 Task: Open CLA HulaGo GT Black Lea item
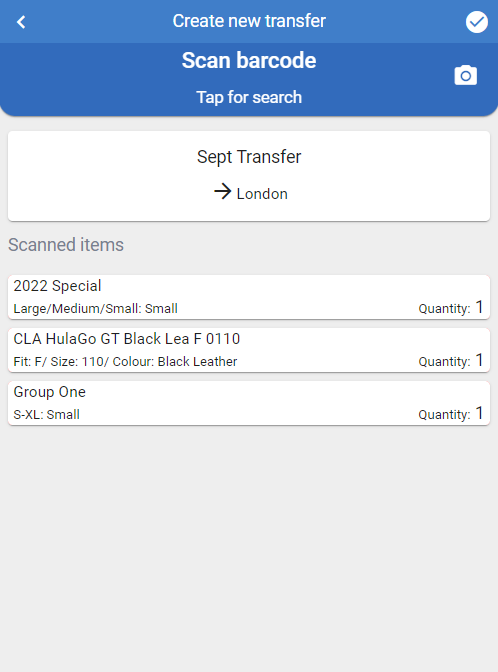(249, 350)
